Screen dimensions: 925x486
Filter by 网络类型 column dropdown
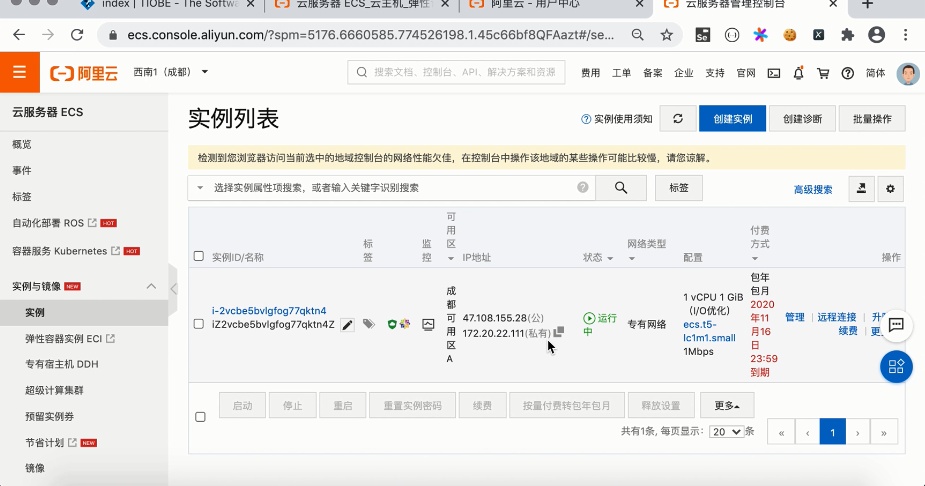[x=631, y=258]
